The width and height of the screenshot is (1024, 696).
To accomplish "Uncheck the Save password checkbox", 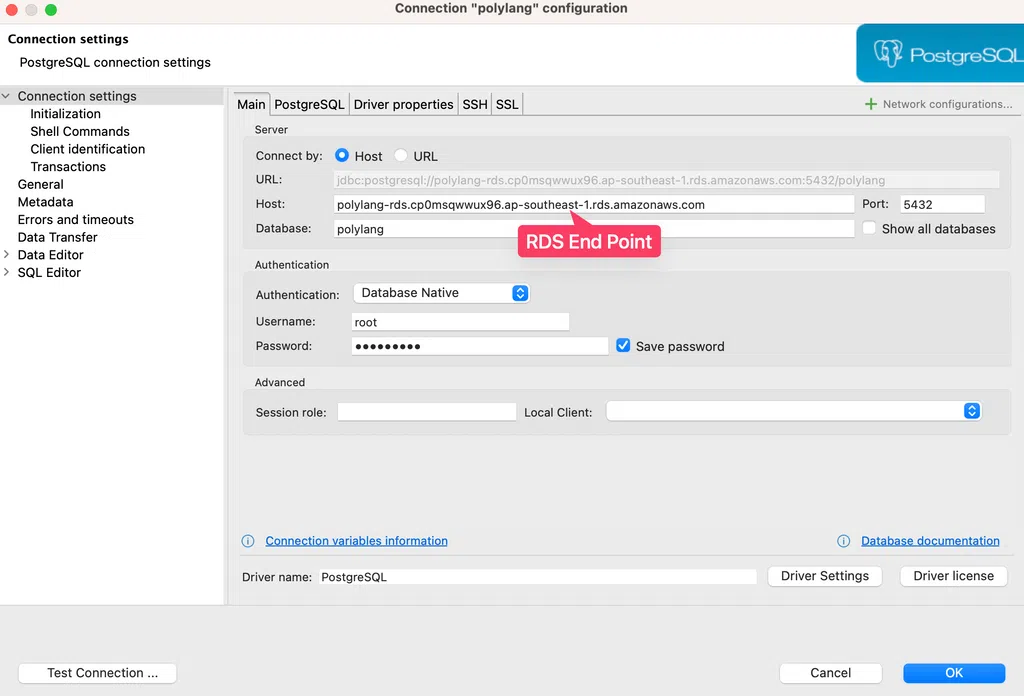I will pyautogui.click(x=623, y=345).
